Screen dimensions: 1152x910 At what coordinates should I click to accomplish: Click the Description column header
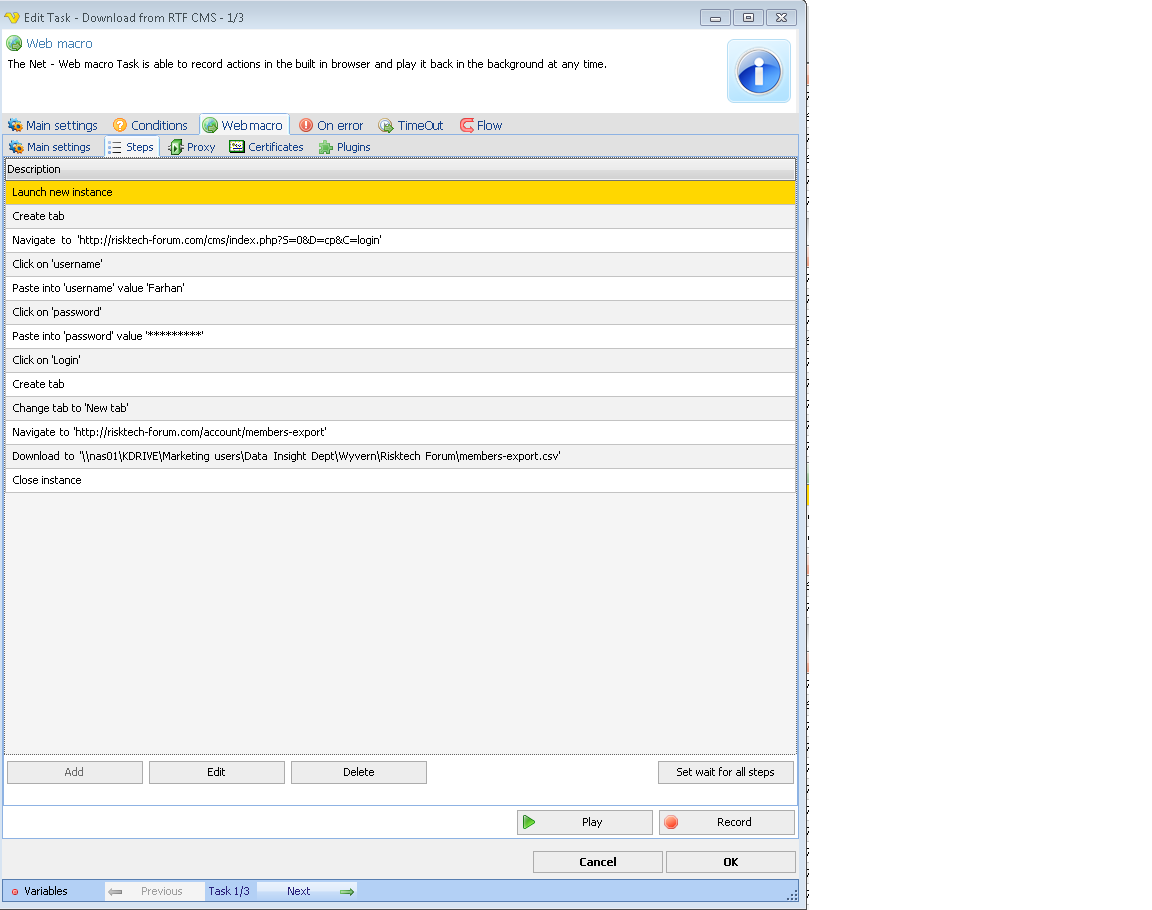400,169
